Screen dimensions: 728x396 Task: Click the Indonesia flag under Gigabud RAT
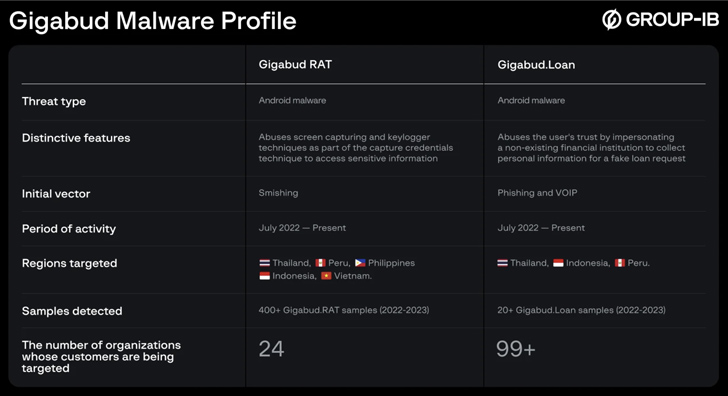(265, 276)
